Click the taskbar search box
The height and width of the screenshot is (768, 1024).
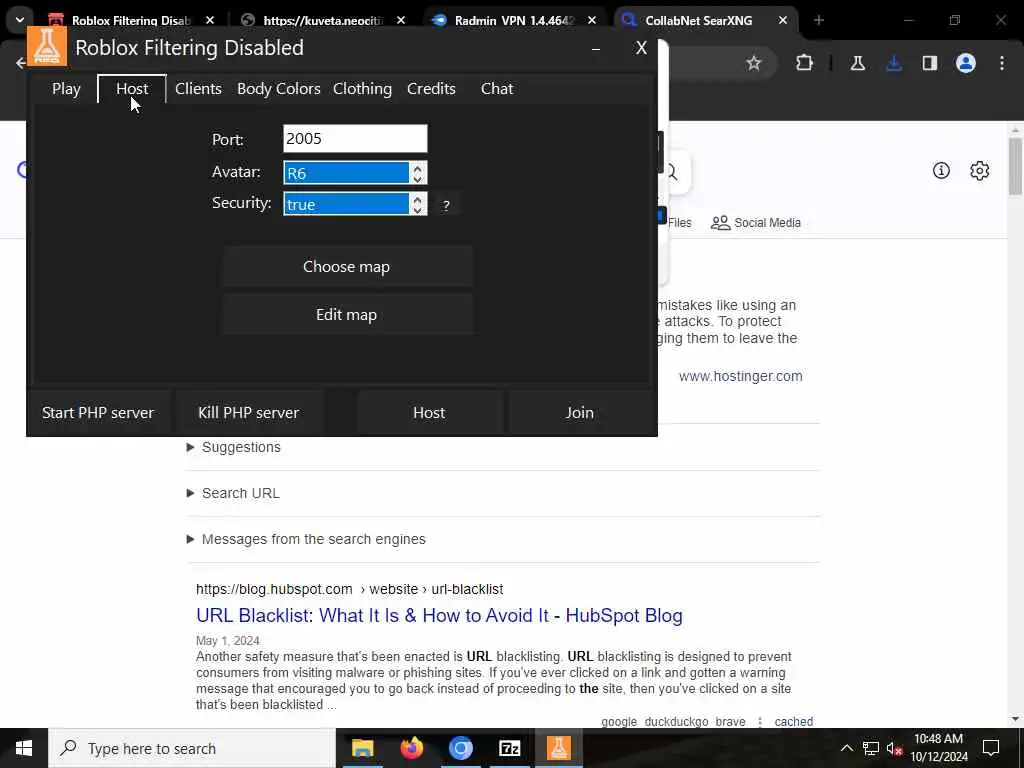191,748
